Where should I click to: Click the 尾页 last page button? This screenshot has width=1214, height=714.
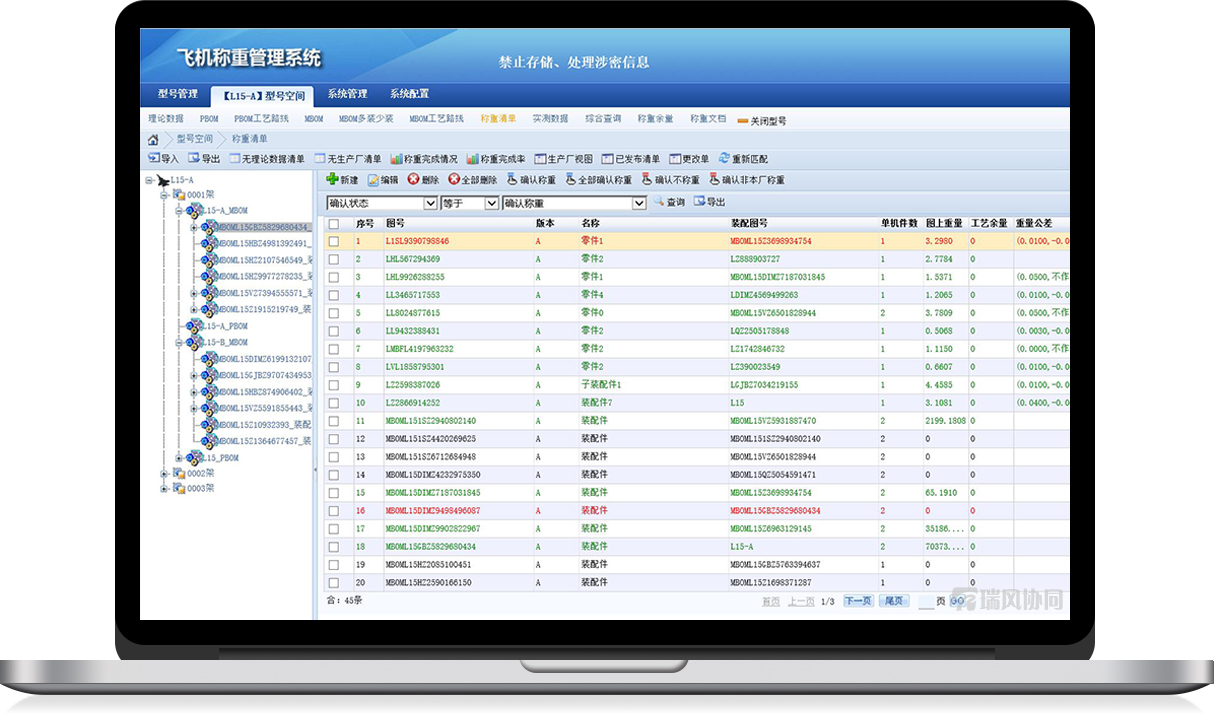(893, 601)
